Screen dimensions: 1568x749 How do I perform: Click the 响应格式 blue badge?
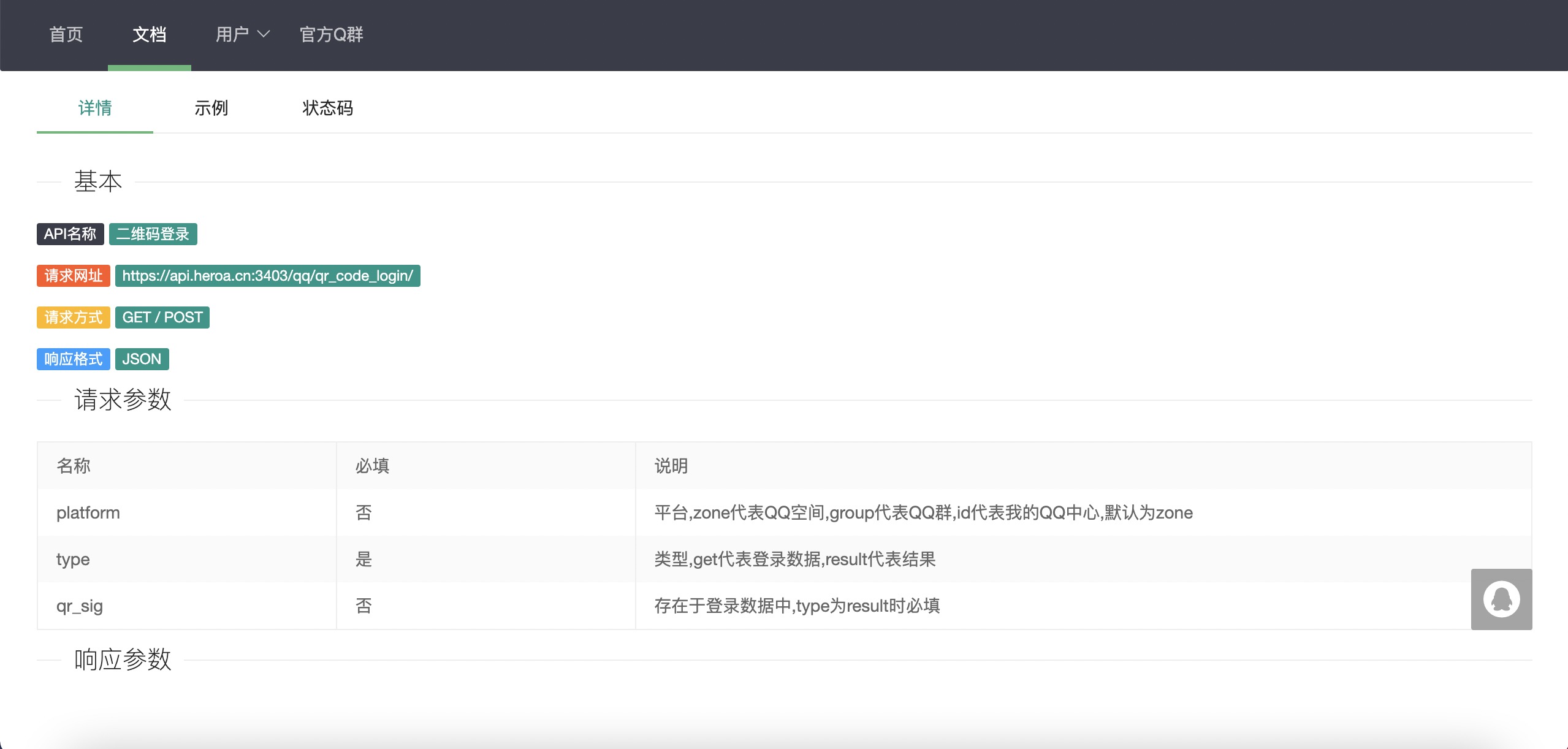pyautogui.click(x=74, y=359)
